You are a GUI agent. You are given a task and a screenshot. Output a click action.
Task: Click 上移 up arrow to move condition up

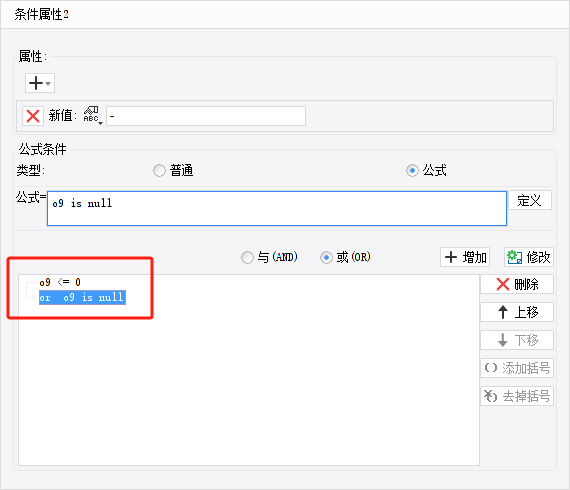pos(517,312)
